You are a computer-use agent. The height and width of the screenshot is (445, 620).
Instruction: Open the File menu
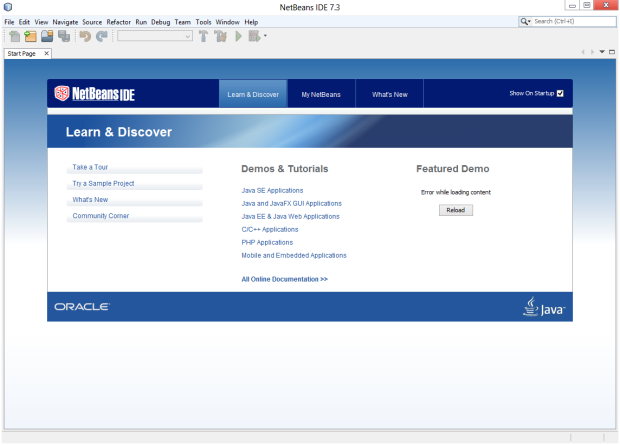[x=9, y=22]
